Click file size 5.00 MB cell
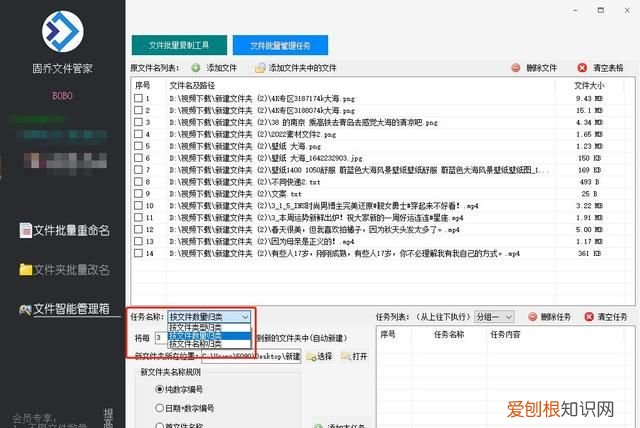 point(589,229)
